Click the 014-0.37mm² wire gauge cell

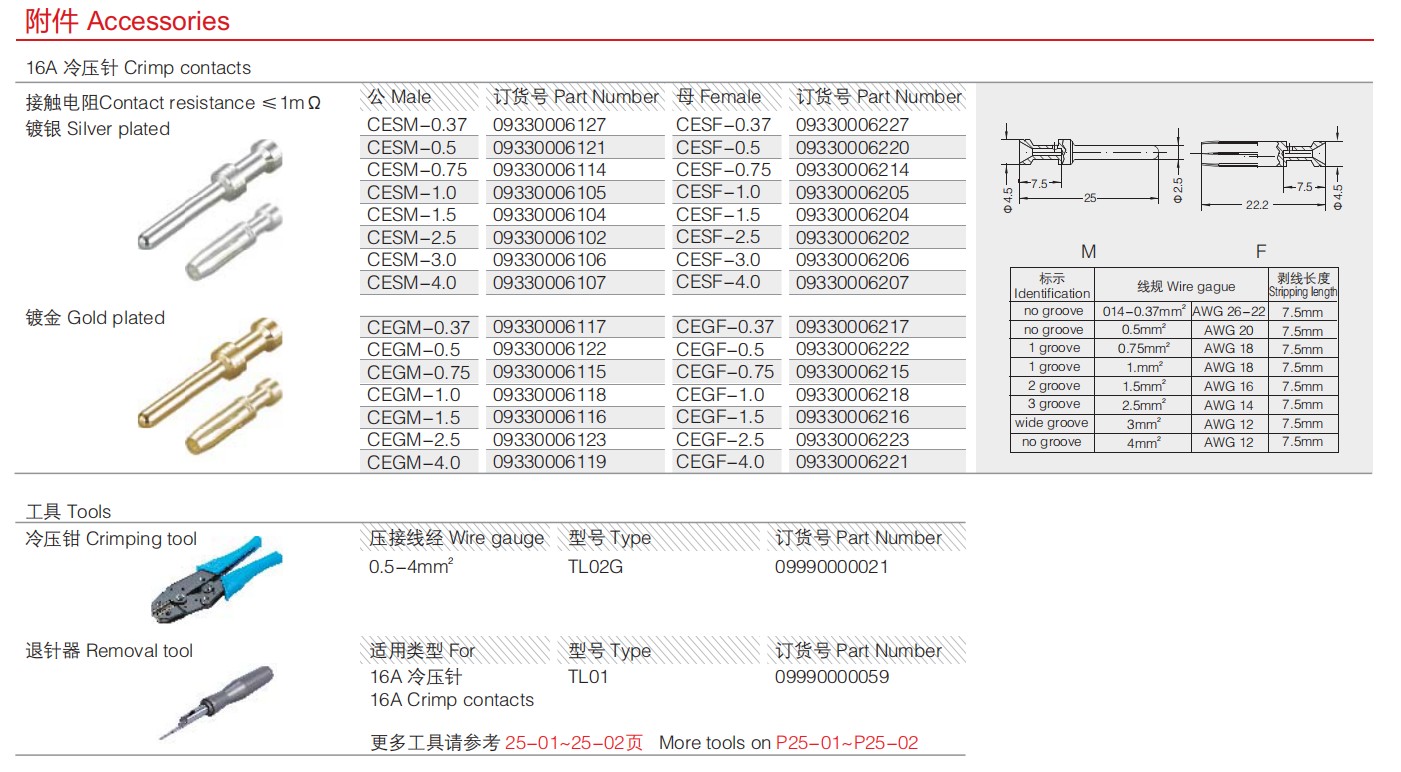(x=1144, y=312)
